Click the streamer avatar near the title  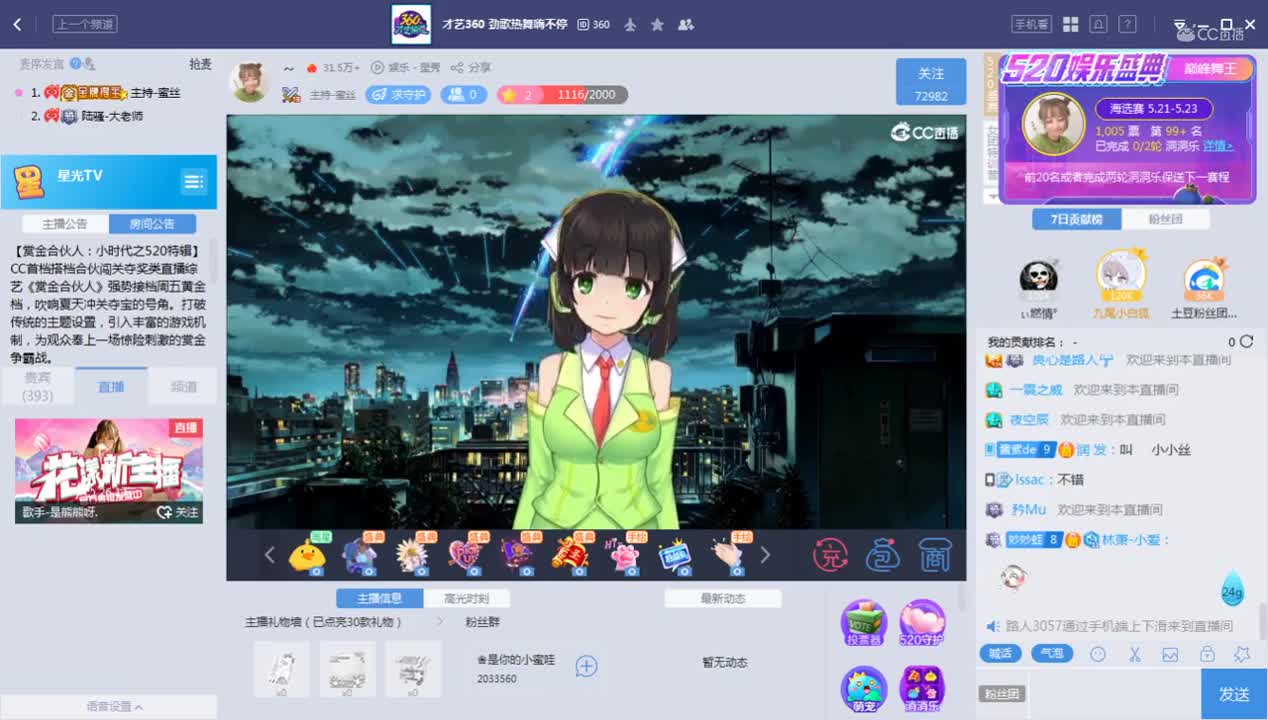click(249, 81)
